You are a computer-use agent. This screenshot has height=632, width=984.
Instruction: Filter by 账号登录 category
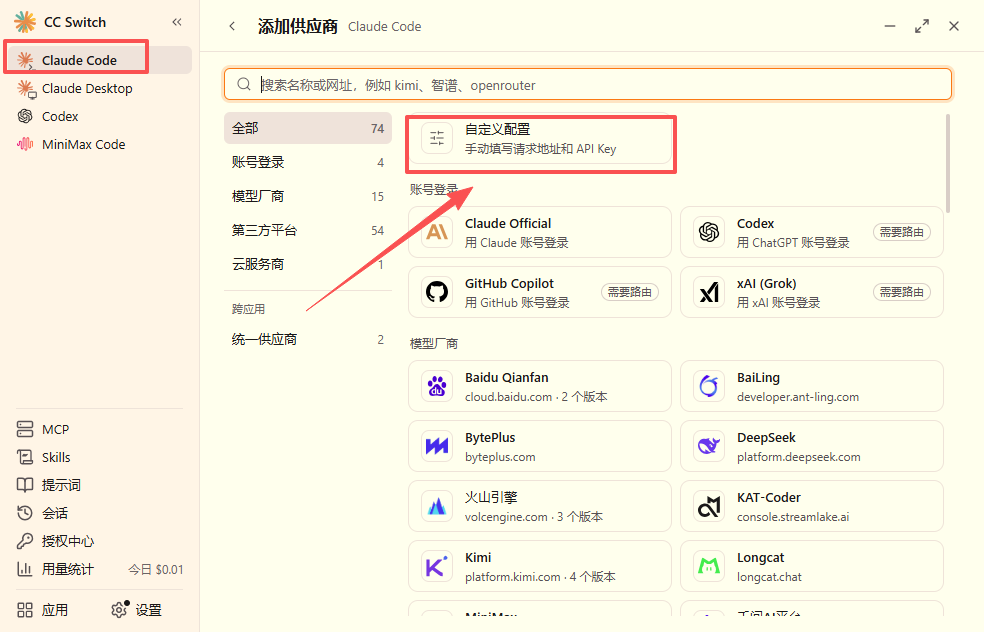point(308,163)
